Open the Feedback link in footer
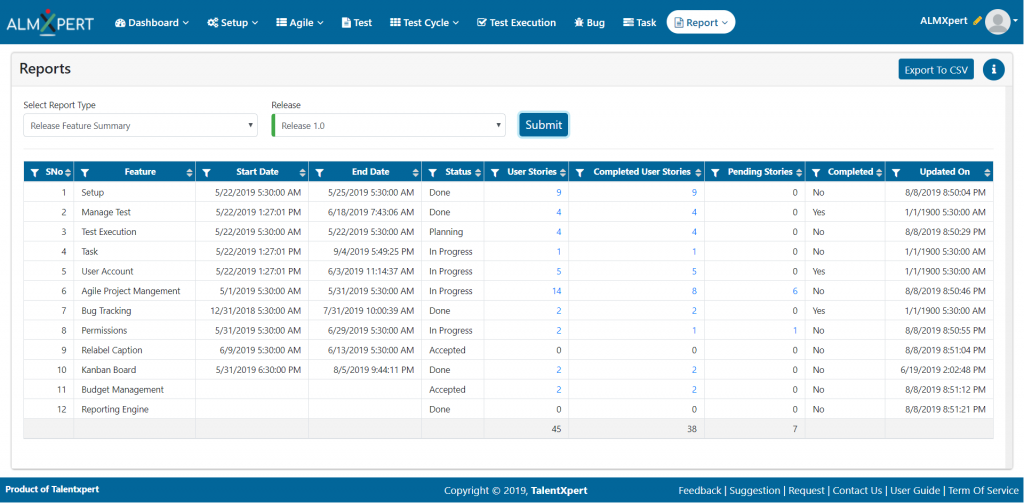 (699, 490)
